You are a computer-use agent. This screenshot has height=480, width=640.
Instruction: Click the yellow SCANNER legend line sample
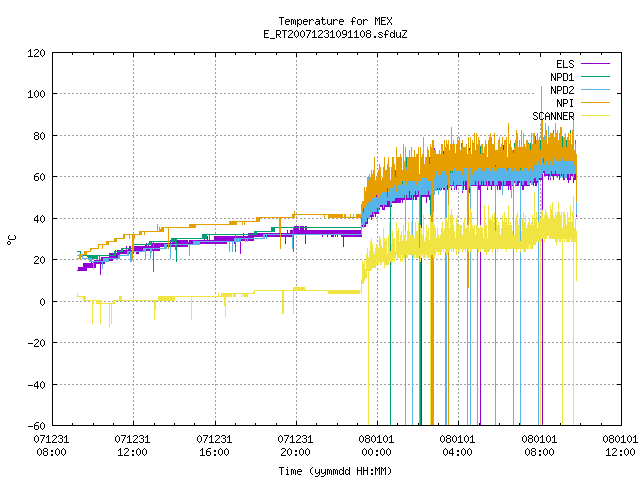click(x=596, y=116)
